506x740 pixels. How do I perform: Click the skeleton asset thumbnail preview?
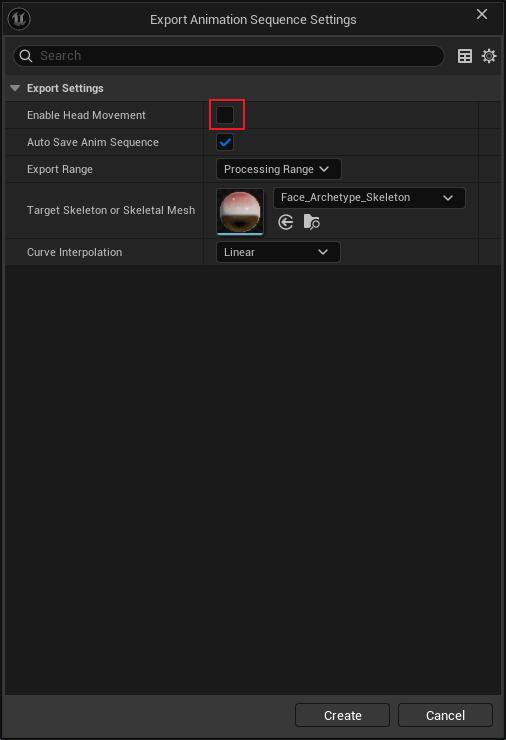(x=240, y=211)
